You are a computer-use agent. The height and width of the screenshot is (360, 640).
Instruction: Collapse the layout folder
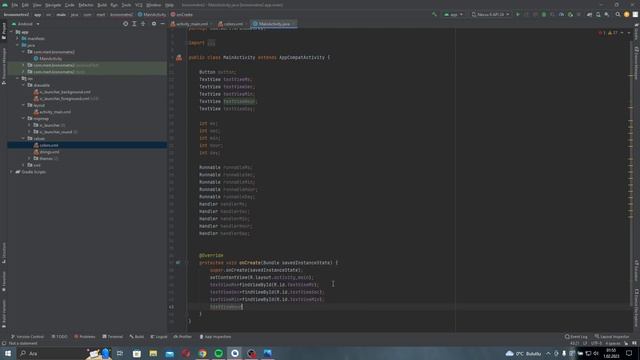(23, 105)
